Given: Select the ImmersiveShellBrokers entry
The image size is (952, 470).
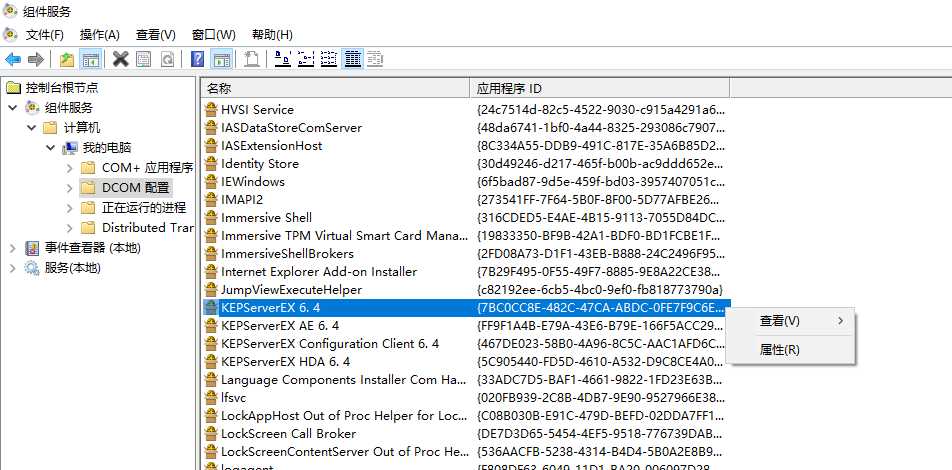Looking at the screenshot, I should click(287, 253).
